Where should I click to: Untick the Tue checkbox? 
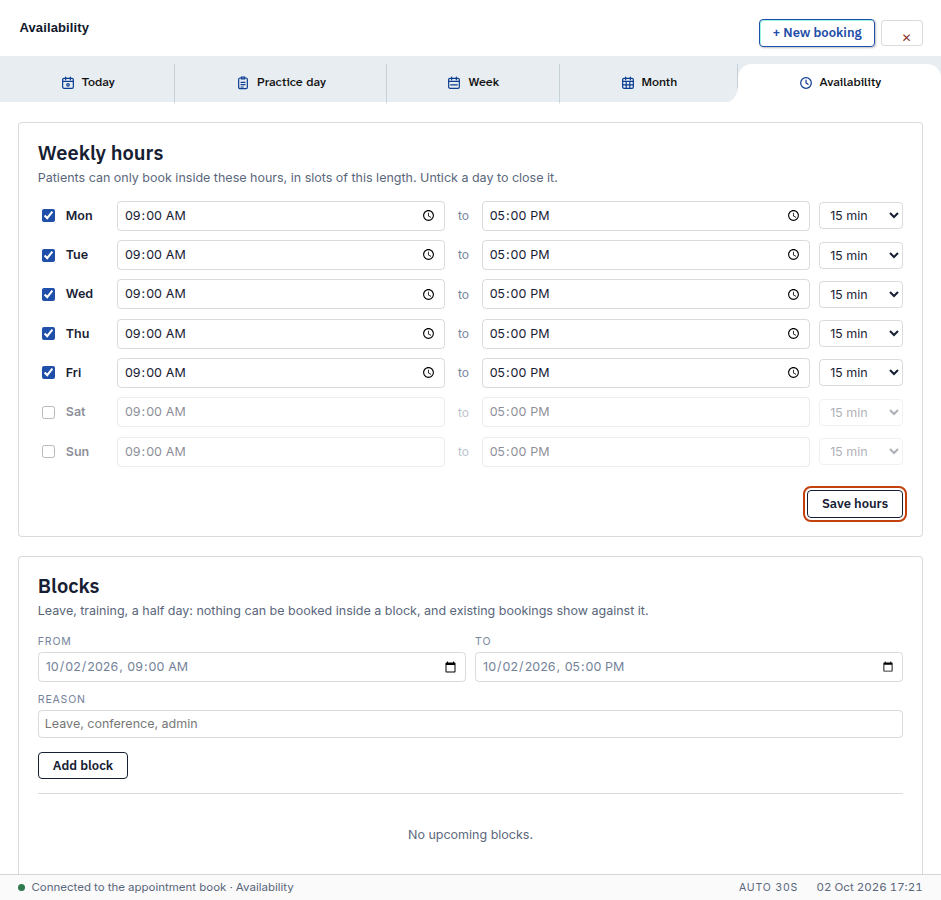[49, 255]
